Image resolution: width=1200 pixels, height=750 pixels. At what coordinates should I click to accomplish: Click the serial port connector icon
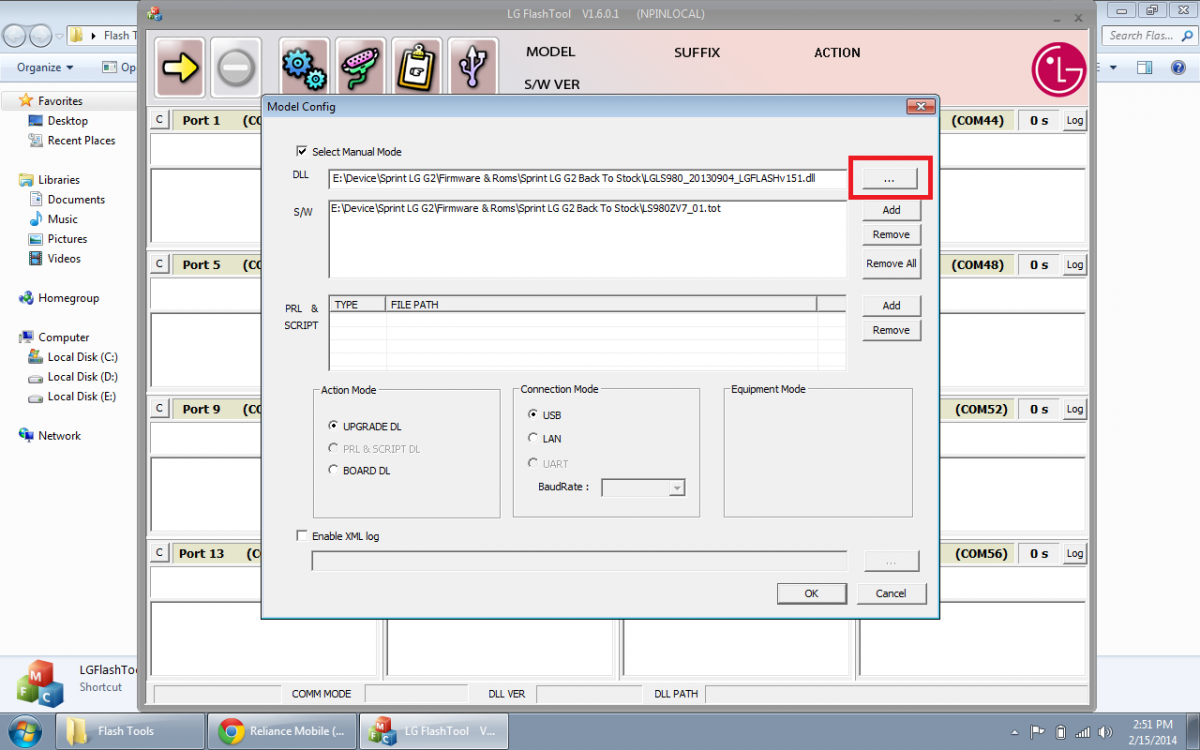click(360, 67)
